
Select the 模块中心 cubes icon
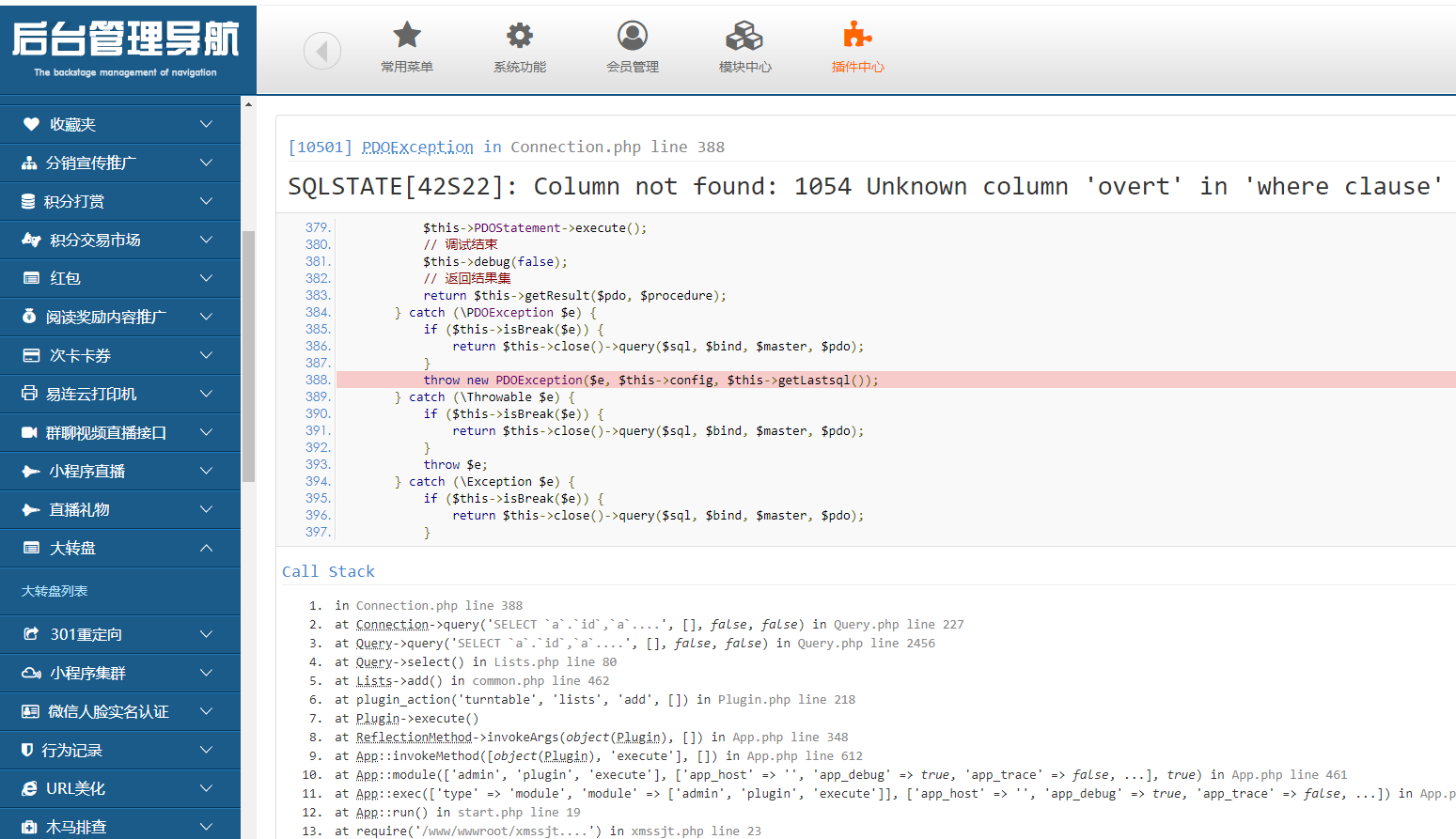coord(744,36)
